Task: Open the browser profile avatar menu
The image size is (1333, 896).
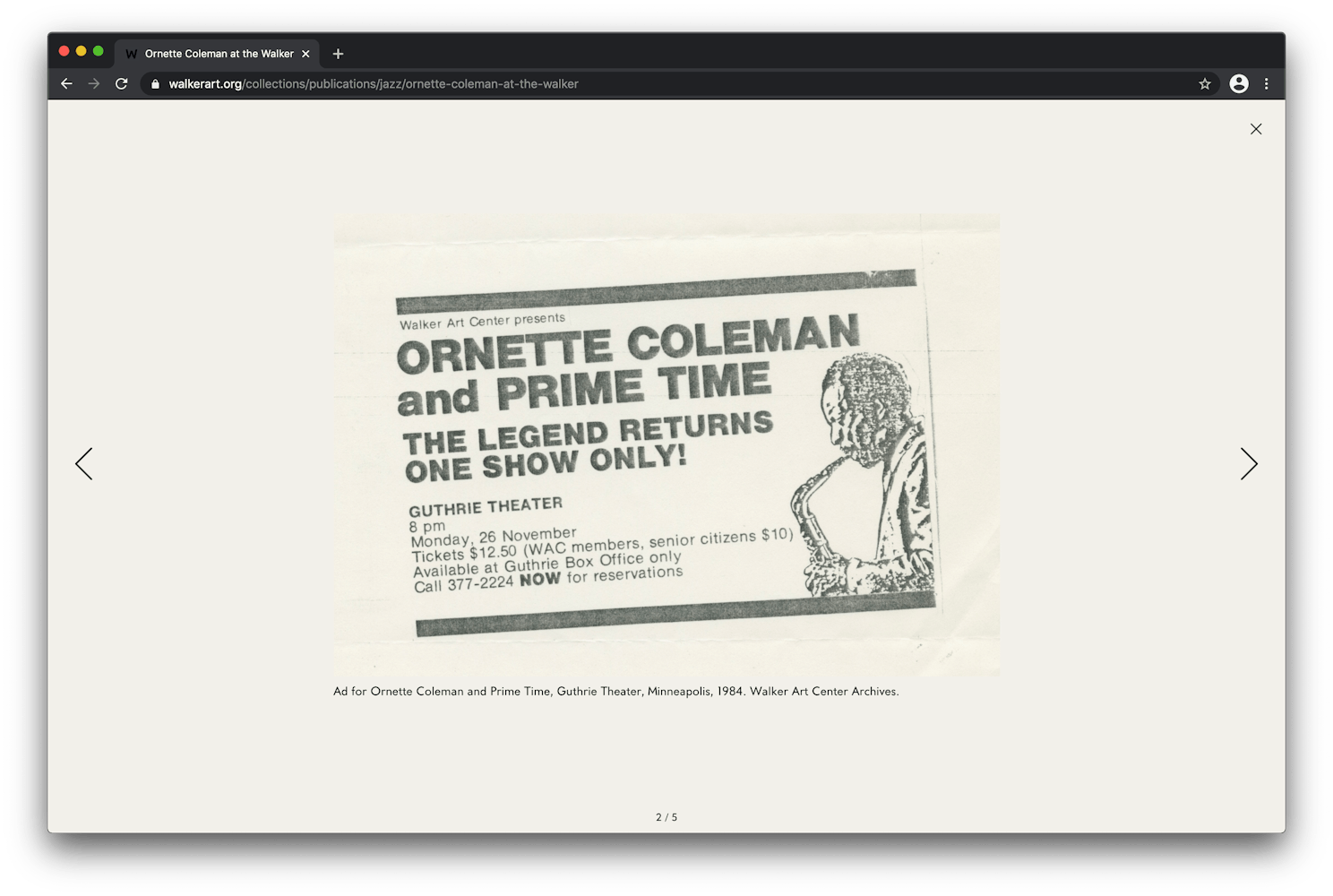Action: pos(1239,83)
